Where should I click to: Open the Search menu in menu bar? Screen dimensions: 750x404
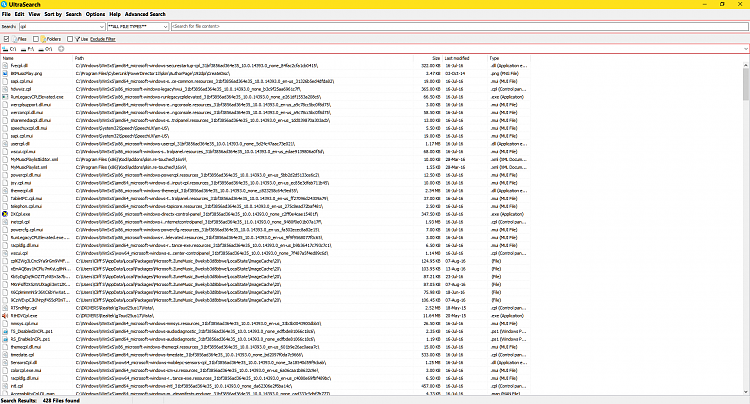74,14
